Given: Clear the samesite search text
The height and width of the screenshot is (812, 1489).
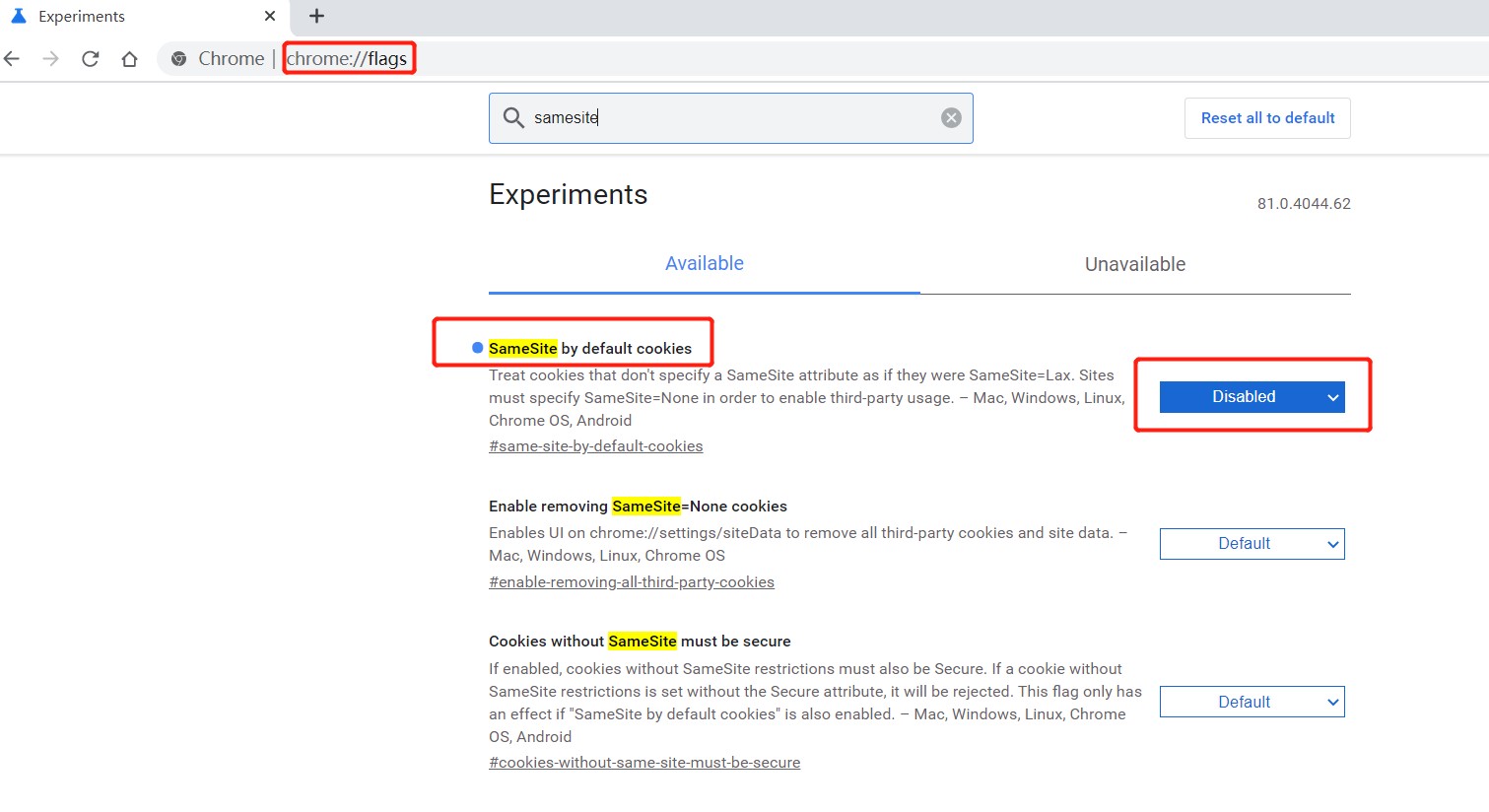Looking at the screenshot, I should (x=951, y=118).
